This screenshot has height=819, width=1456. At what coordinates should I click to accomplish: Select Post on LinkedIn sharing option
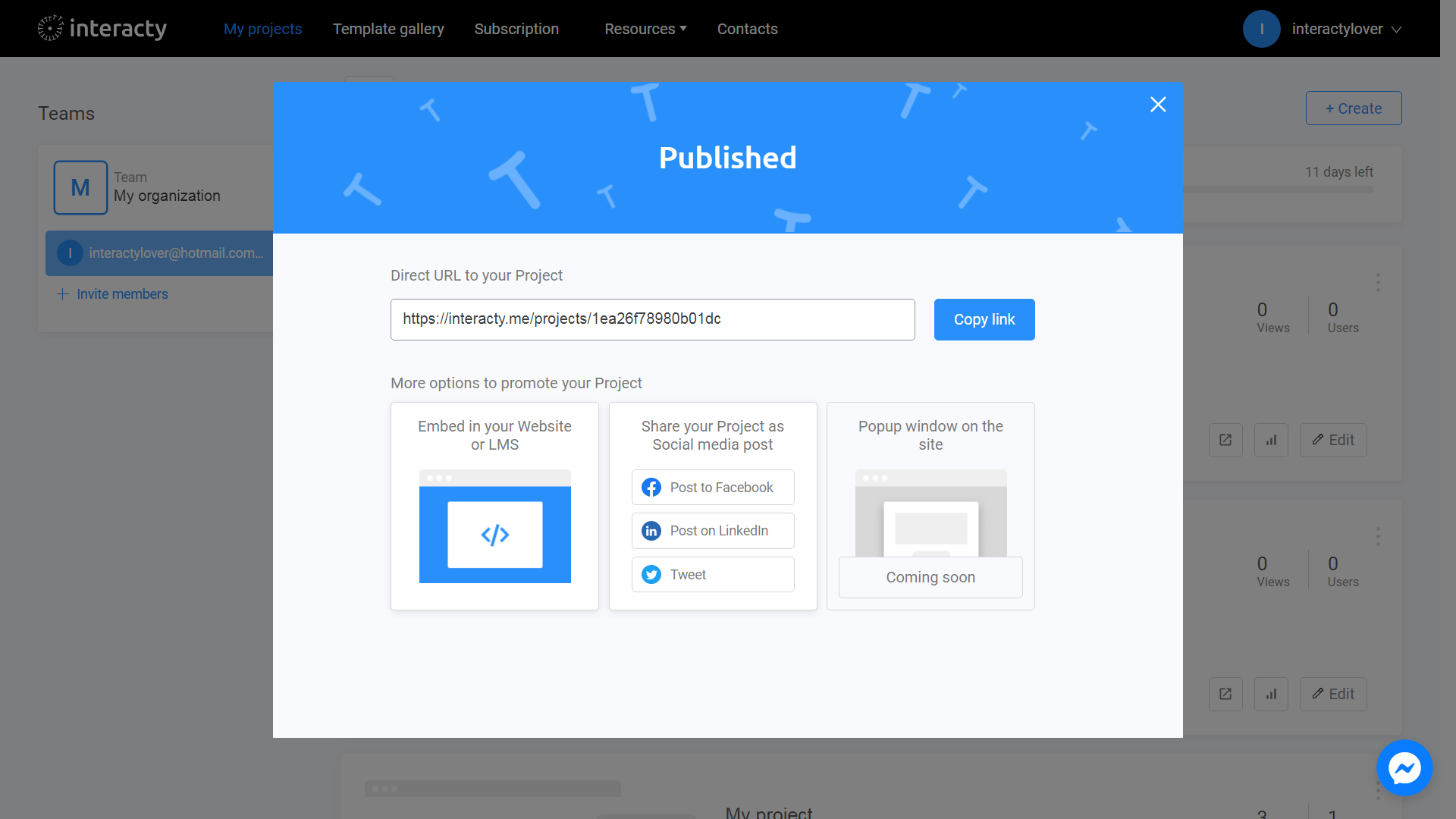[712, 530]
